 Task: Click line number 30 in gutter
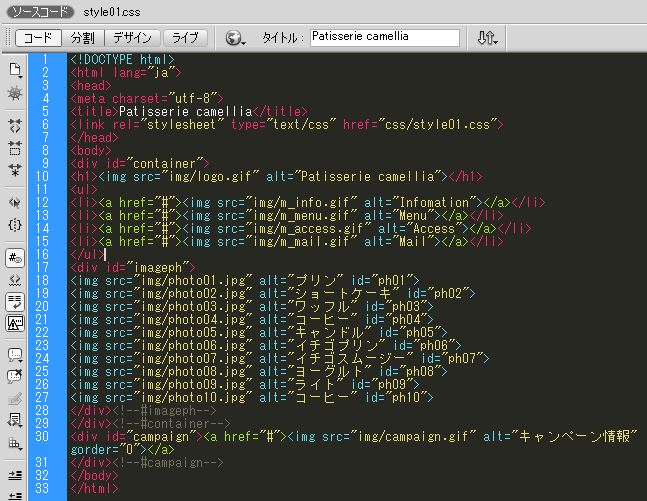click(x=42, y=437)
